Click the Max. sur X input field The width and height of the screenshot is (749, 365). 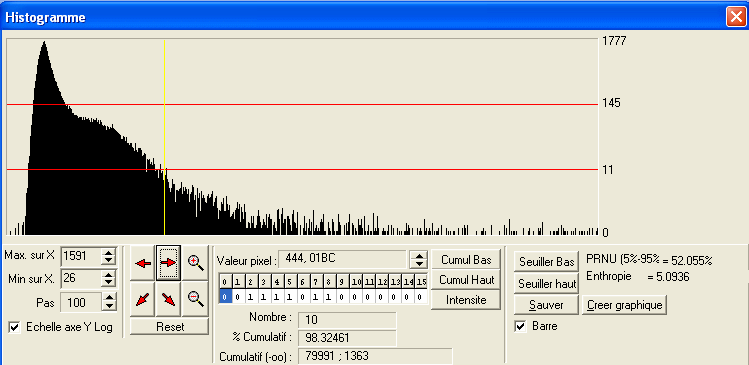pos(81,257)
